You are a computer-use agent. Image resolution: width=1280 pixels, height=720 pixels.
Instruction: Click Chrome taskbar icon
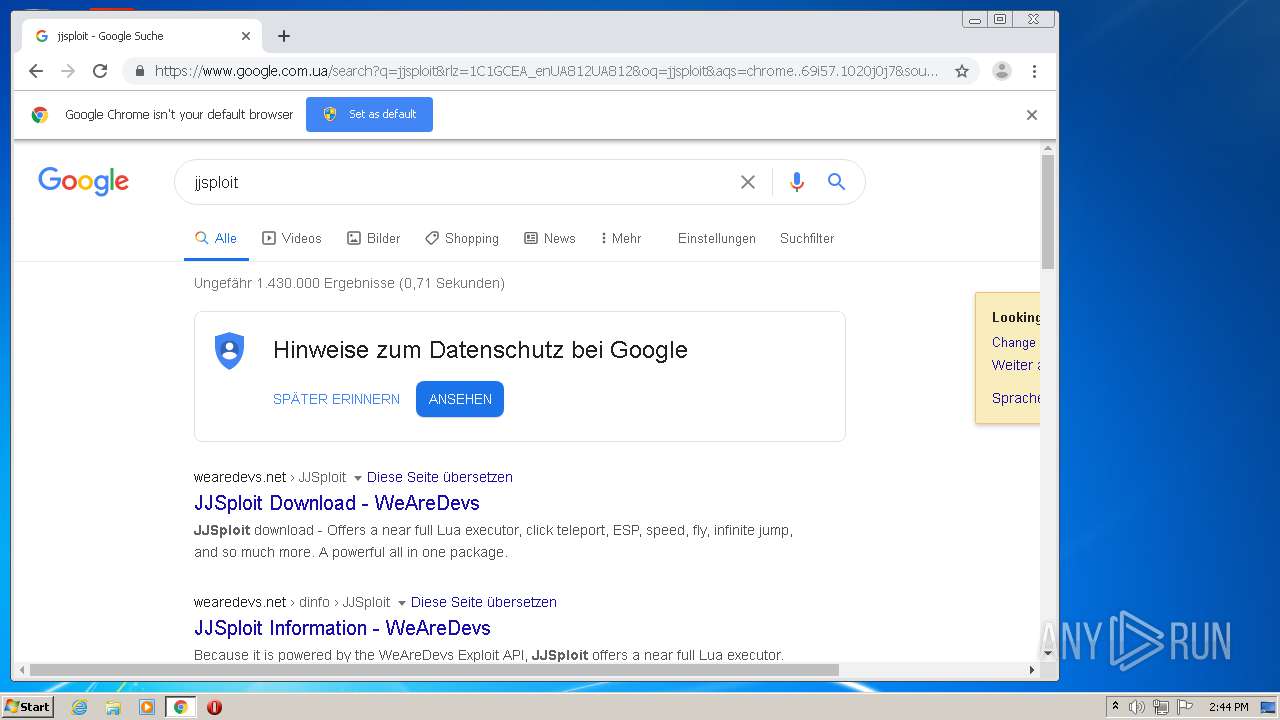(181, 707)
